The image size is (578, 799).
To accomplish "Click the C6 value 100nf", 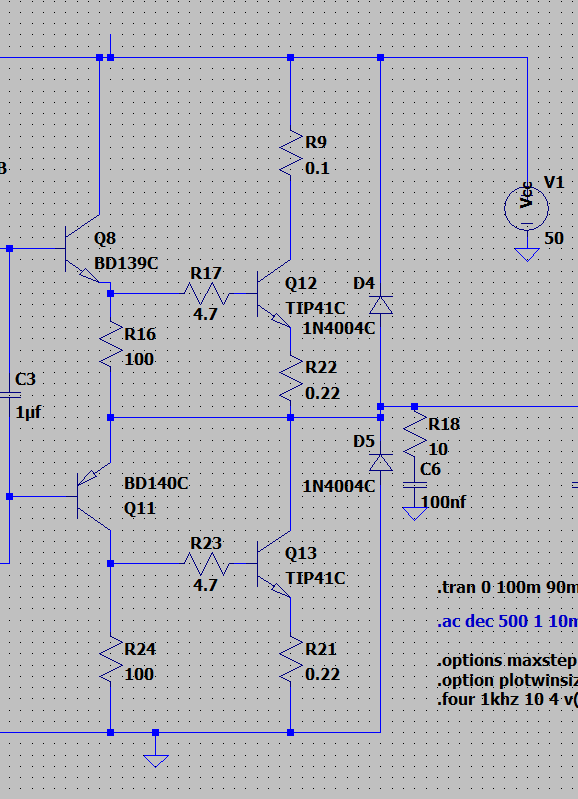I will (x=443, y=502).
